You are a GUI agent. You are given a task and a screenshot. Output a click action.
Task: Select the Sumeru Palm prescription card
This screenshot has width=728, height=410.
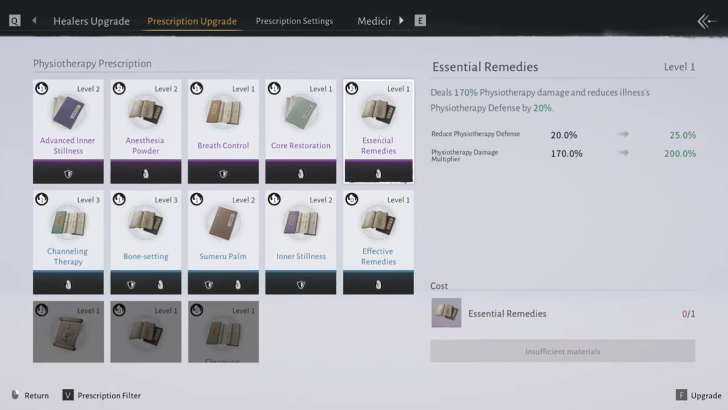point(223,242)
